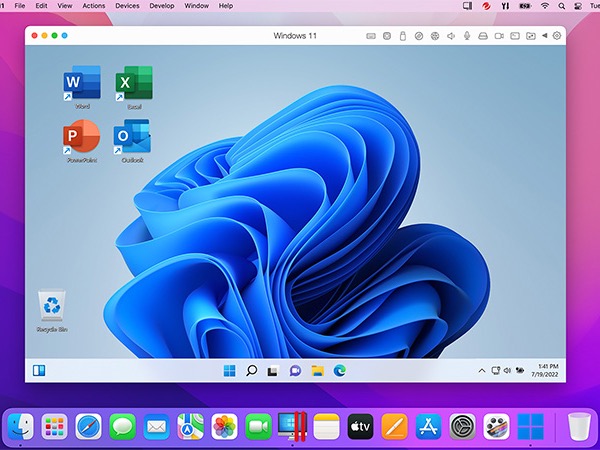Launch Safari from the Dock
This screenshot has width=600, height=450.
pyautogui.click(x=88, y=426)
